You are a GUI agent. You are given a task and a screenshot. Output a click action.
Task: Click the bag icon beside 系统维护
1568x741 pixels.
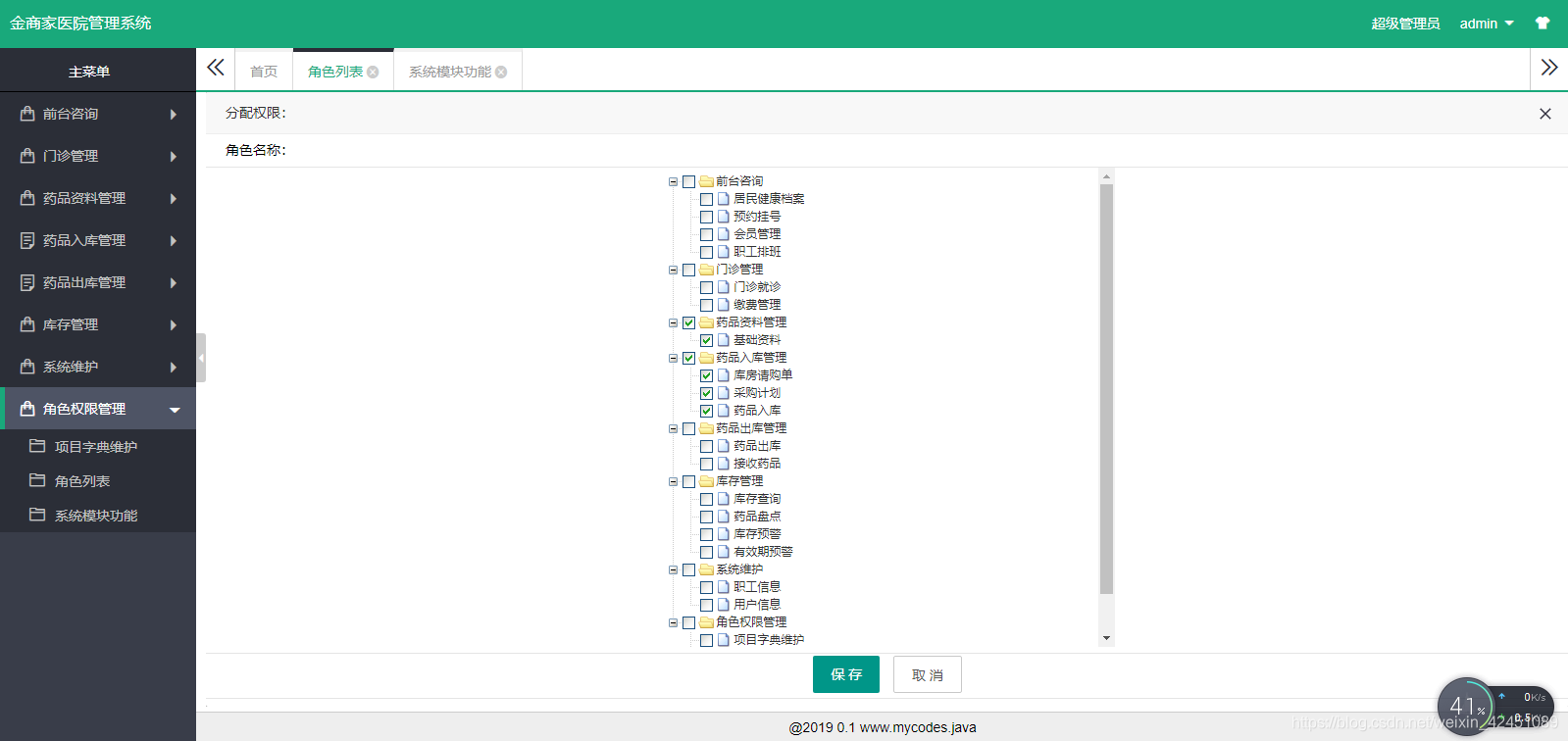[27, 367]
